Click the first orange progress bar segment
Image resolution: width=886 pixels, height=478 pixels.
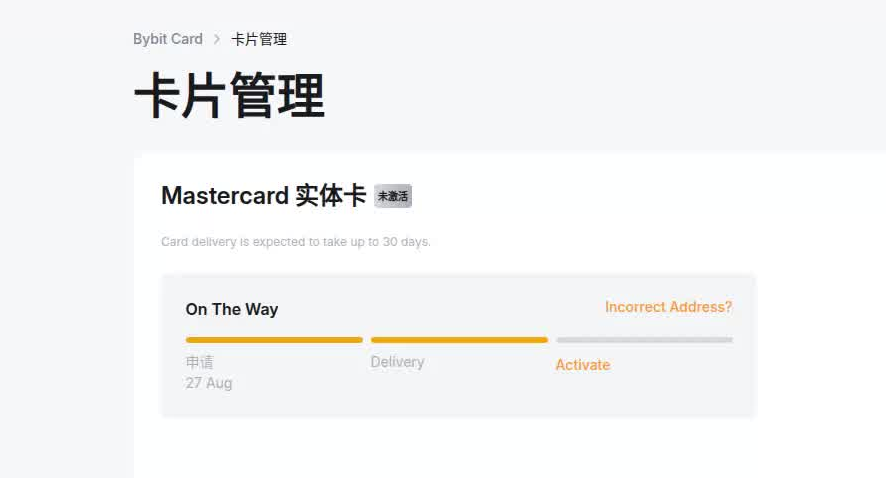274,340
